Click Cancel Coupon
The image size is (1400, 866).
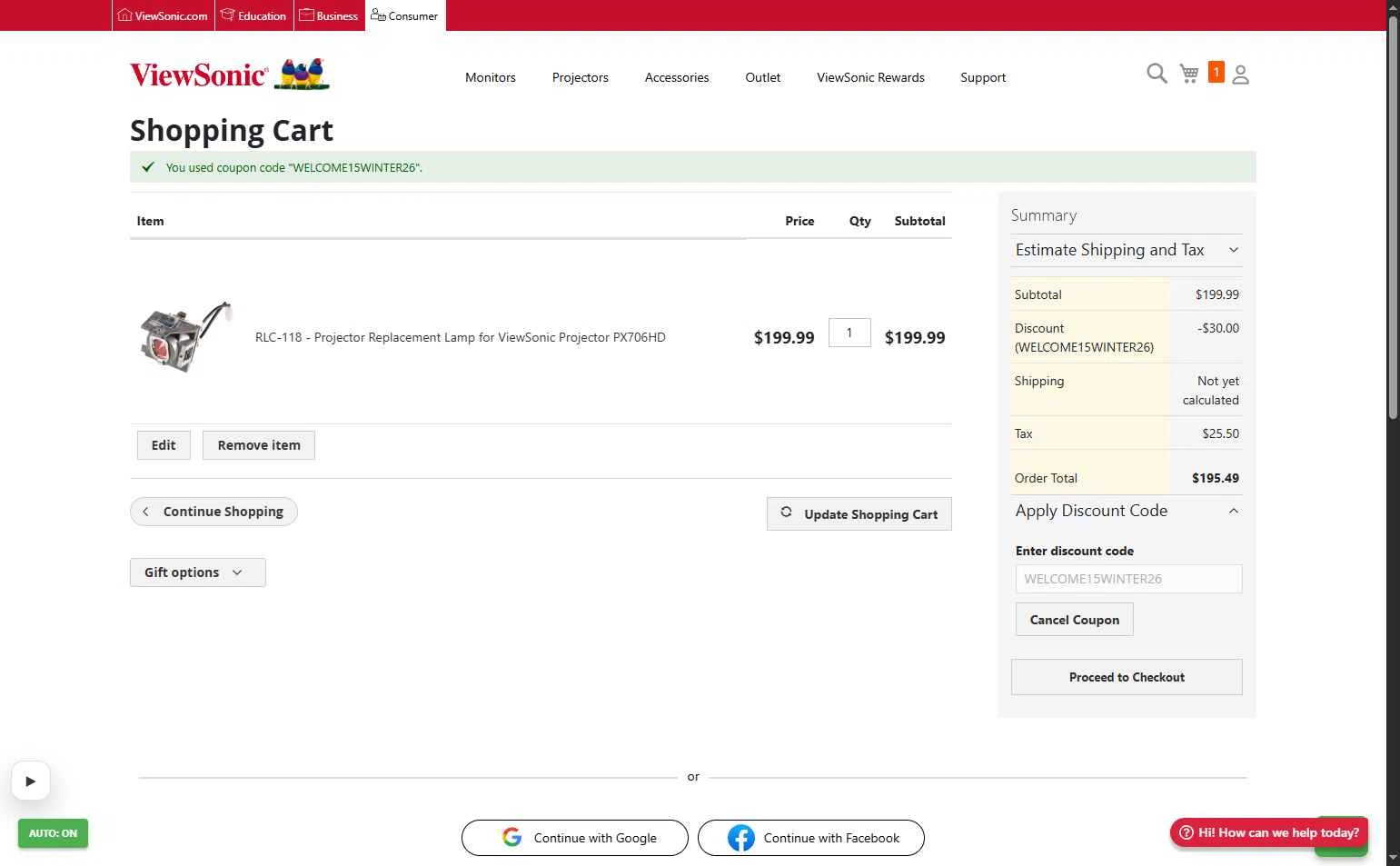click(x=1075, y=620)
